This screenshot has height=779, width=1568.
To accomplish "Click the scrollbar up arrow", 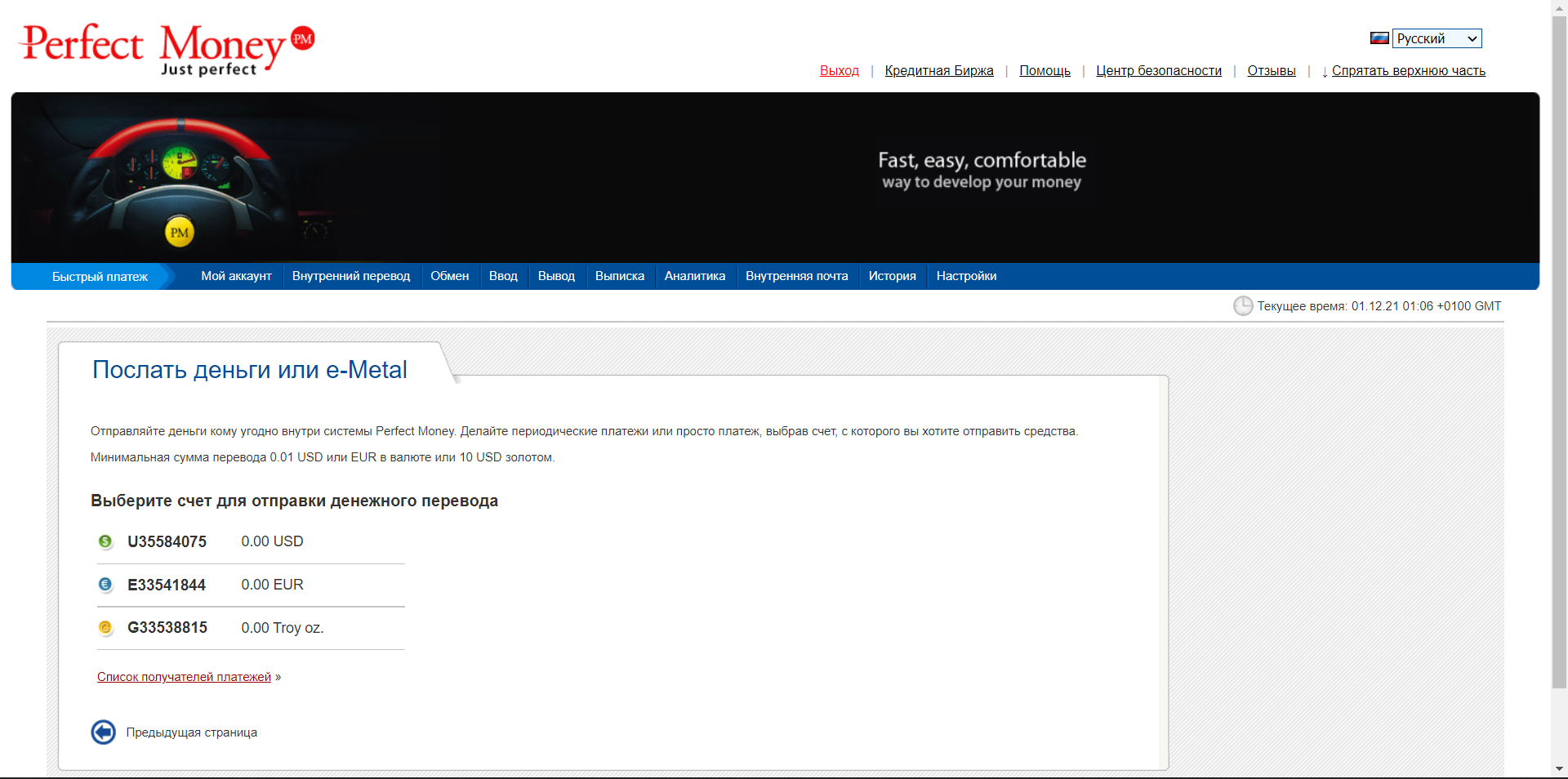I will click(x=1560, y=7).
